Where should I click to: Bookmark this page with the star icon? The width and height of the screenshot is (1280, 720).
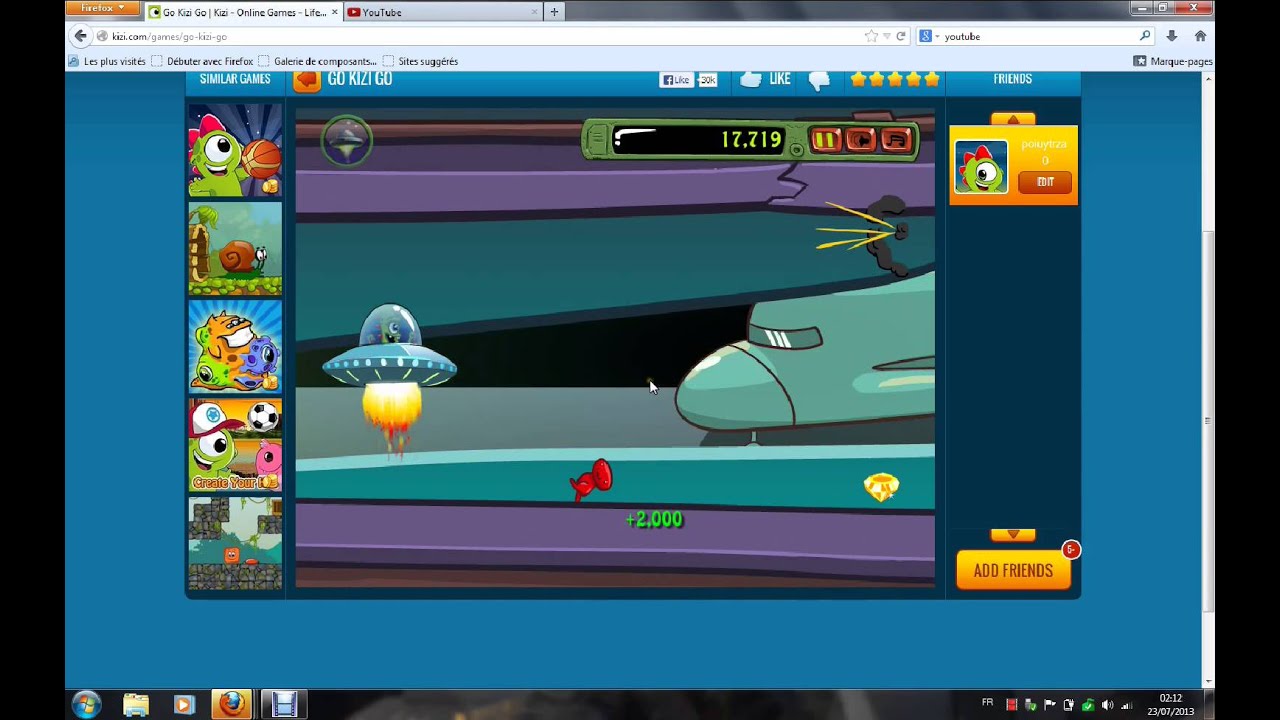coord(871,36)
